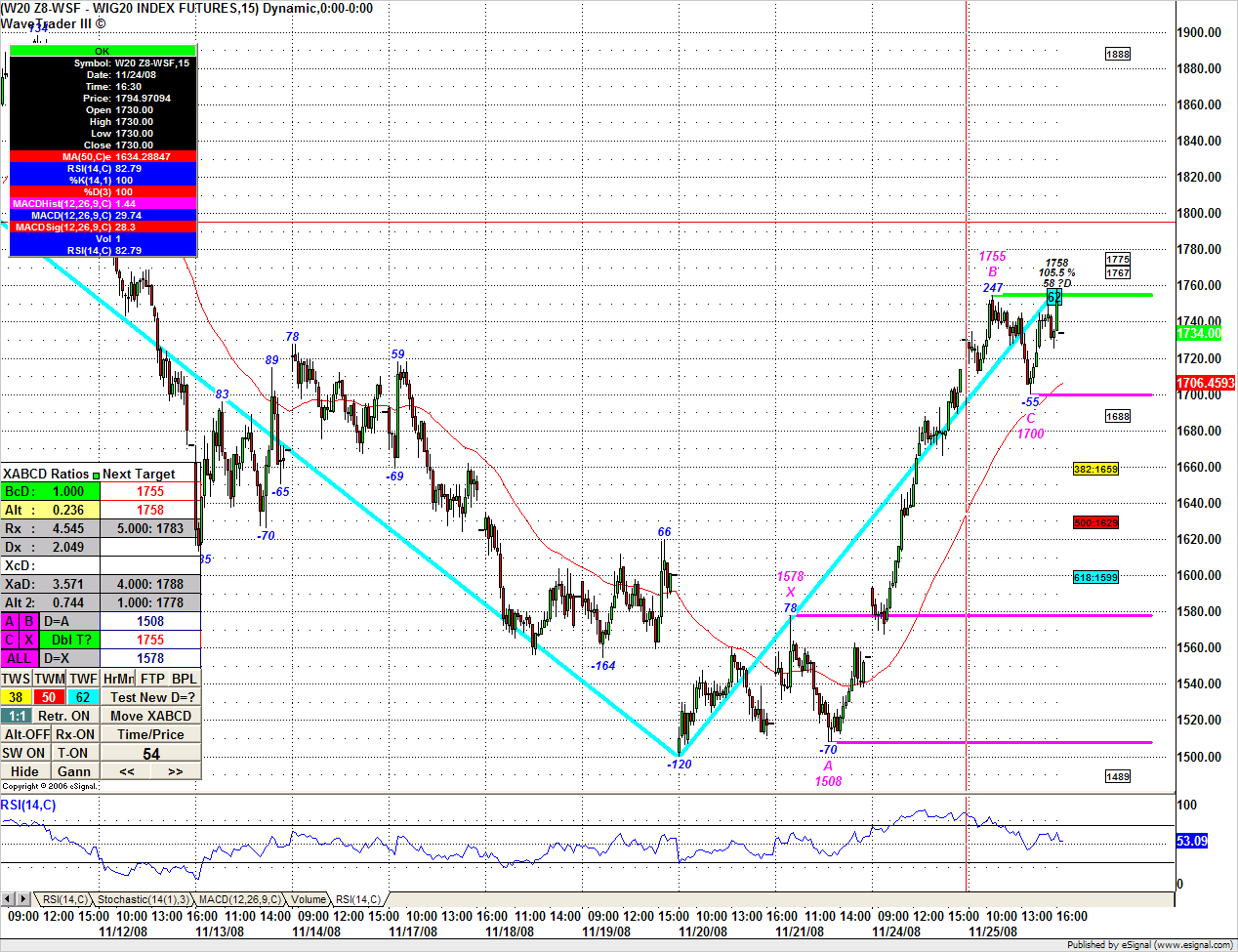Click the Gann button

click(74, 771)
